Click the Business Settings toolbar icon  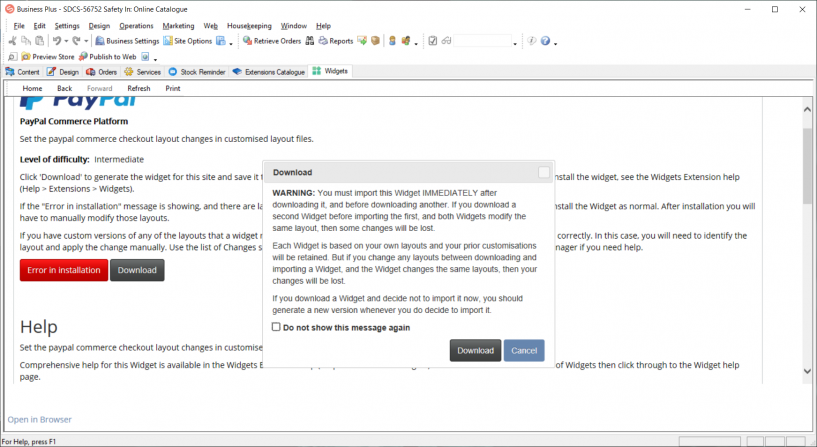pos(101,41)
